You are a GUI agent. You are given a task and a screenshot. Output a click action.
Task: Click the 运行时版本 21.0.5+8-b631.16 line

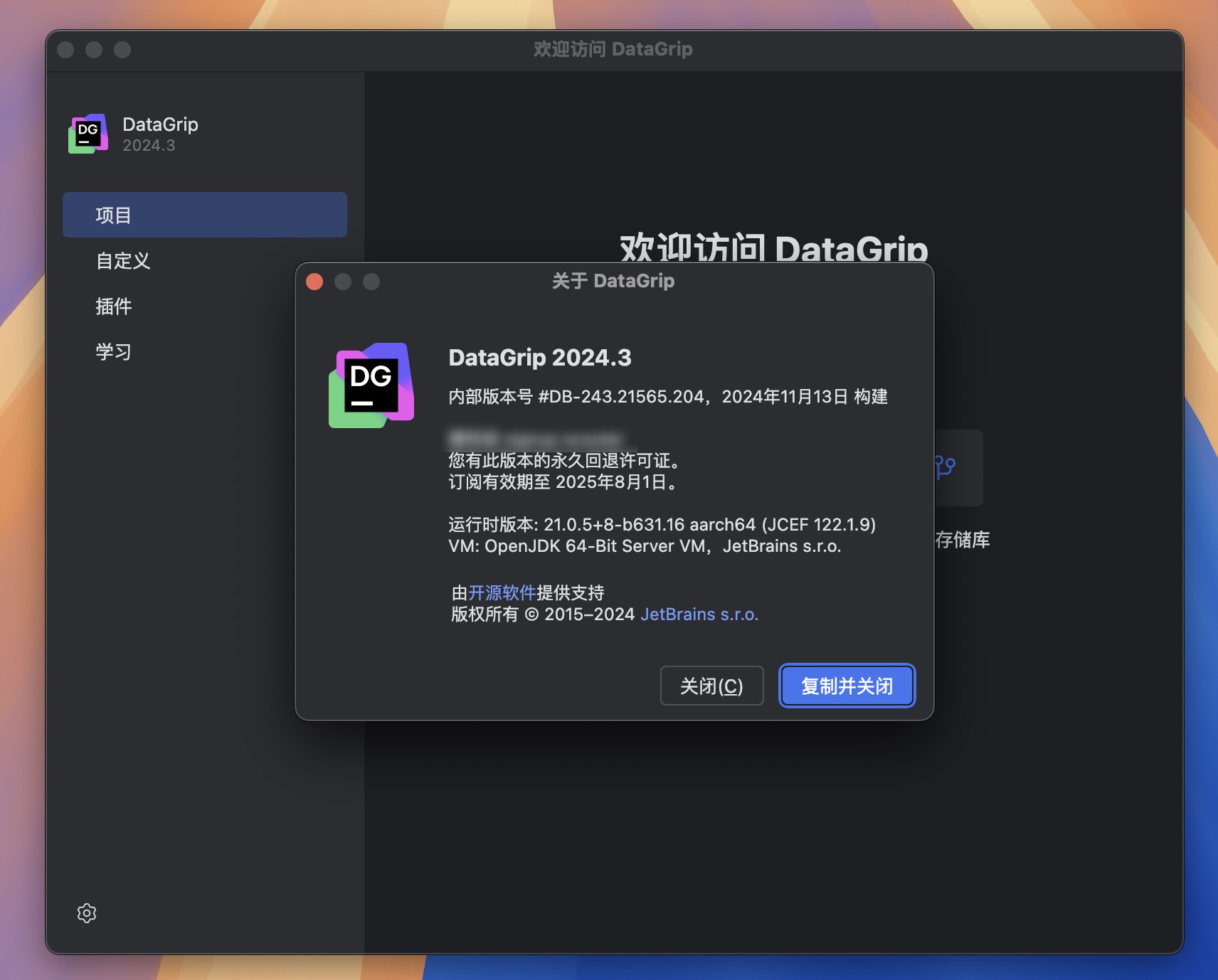[x=662, y=525]
